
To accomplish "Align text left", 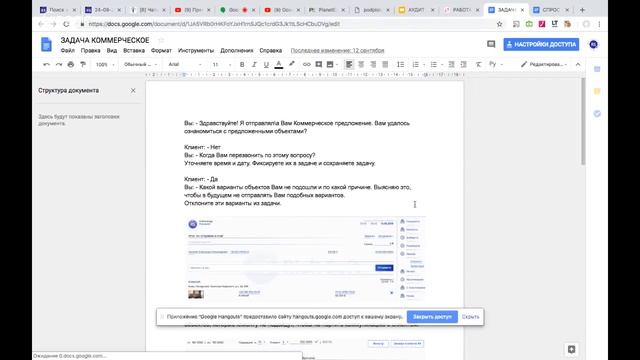I will point(349,64).
